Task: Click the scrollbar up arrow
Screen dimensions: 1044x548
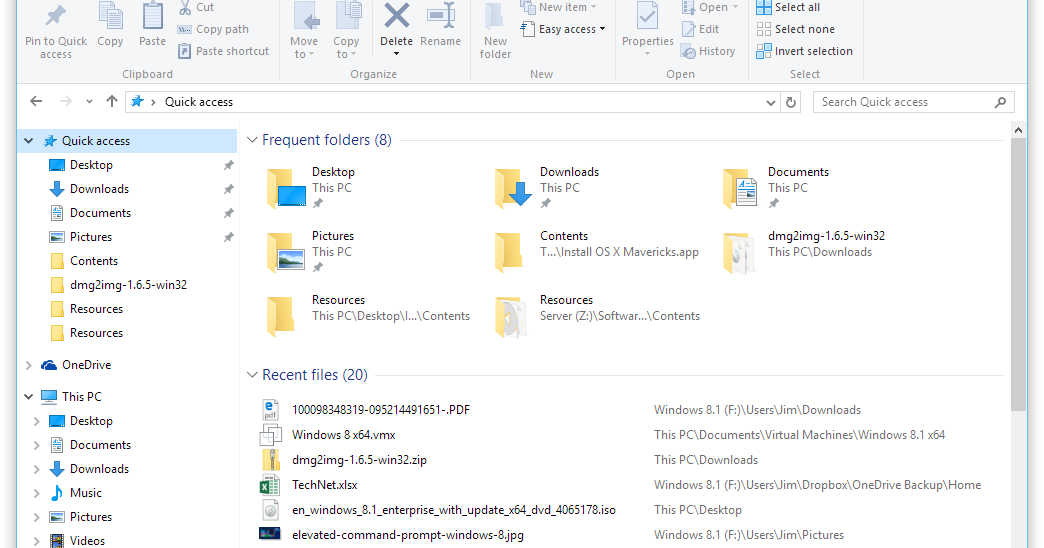Action: tap(1018, 130)
